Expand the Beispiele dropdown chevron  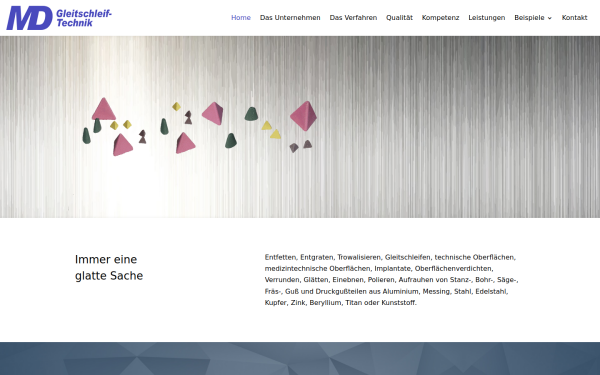(x=550, y=18)
